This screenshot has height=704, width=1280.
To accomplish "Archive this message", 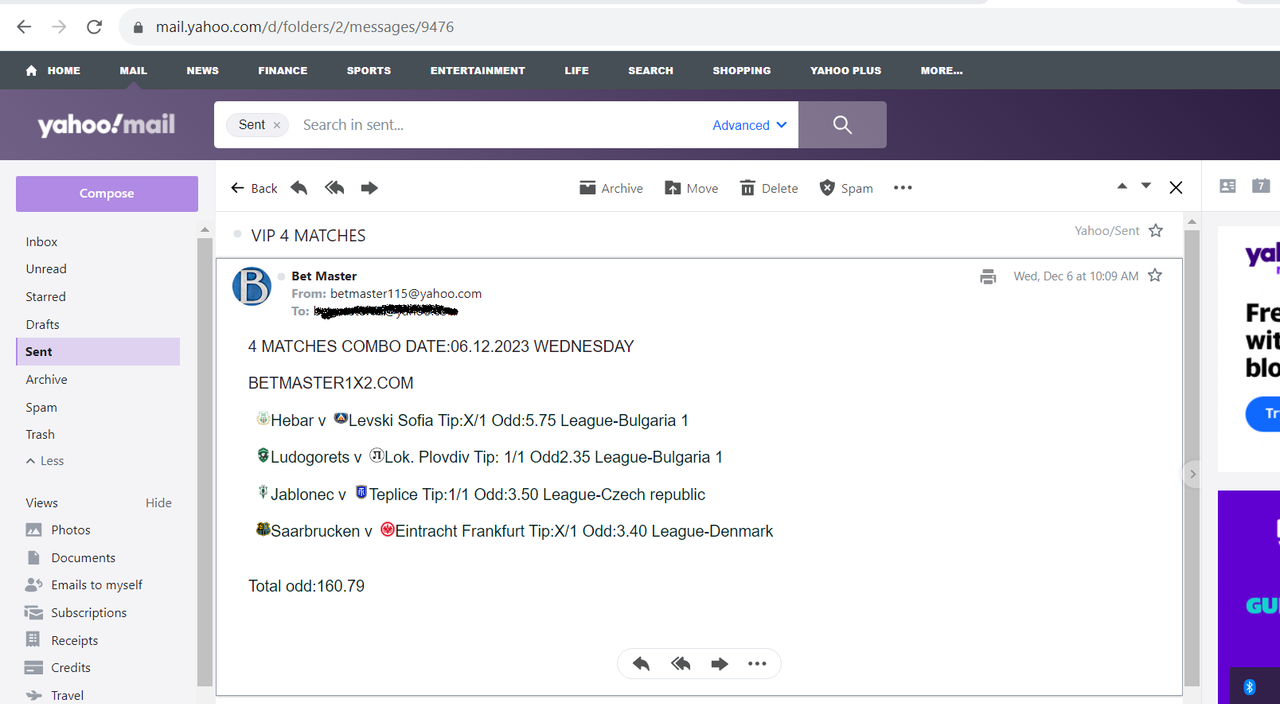I will click(x=611, y=188).
